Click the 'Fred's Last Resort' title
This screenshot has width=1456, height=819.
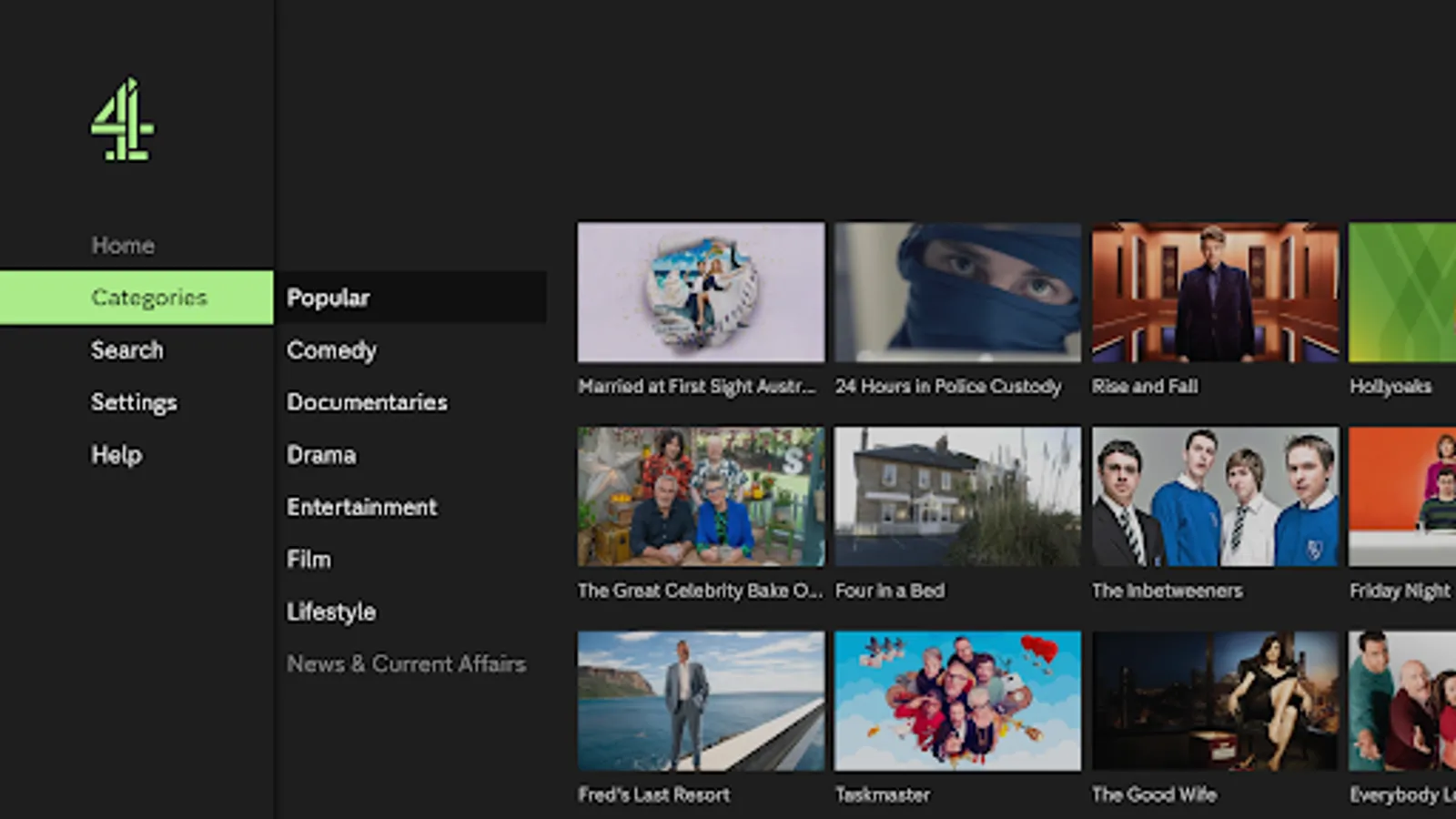pos(653,795)
